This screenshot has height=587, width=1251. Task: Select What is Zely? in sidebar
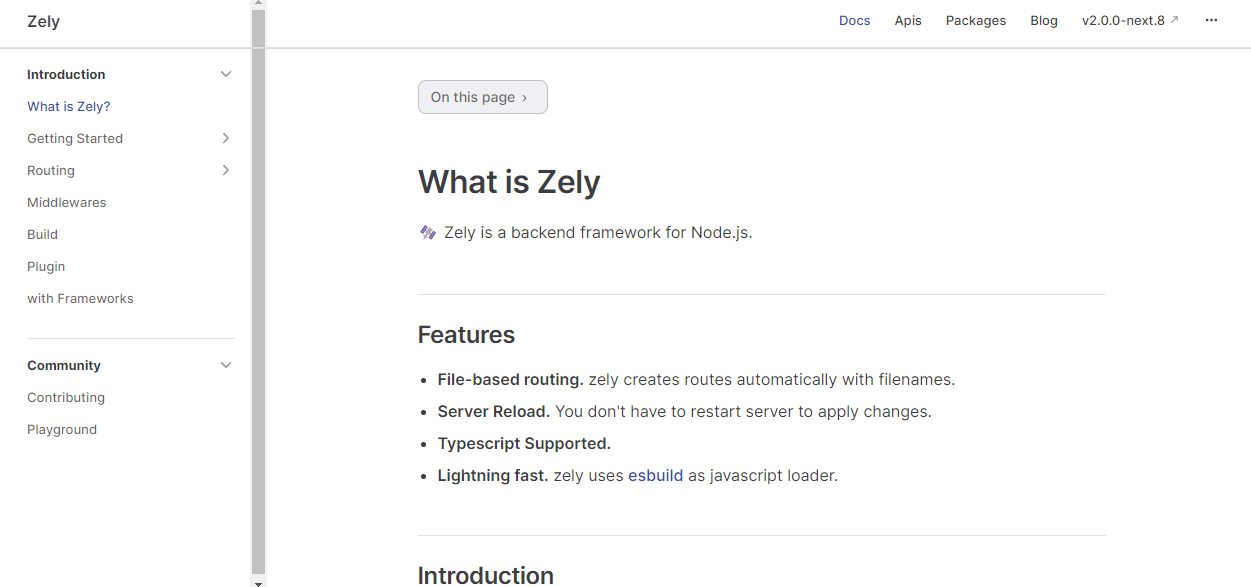69,106
